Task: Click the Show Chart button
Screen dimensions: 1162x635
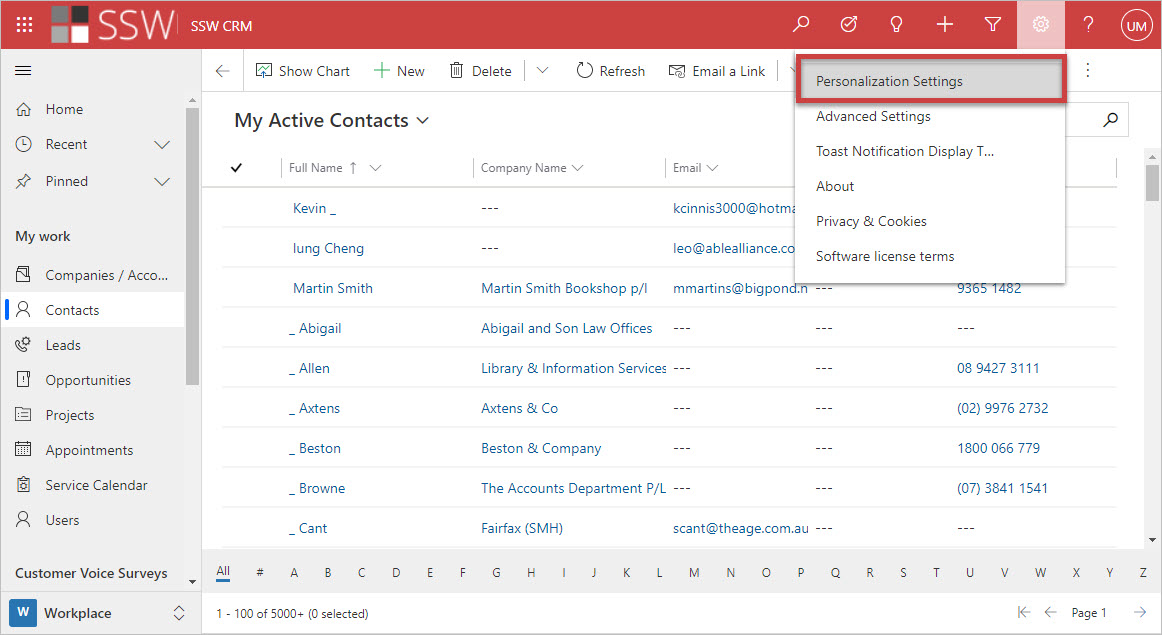Action: [303, 71]
